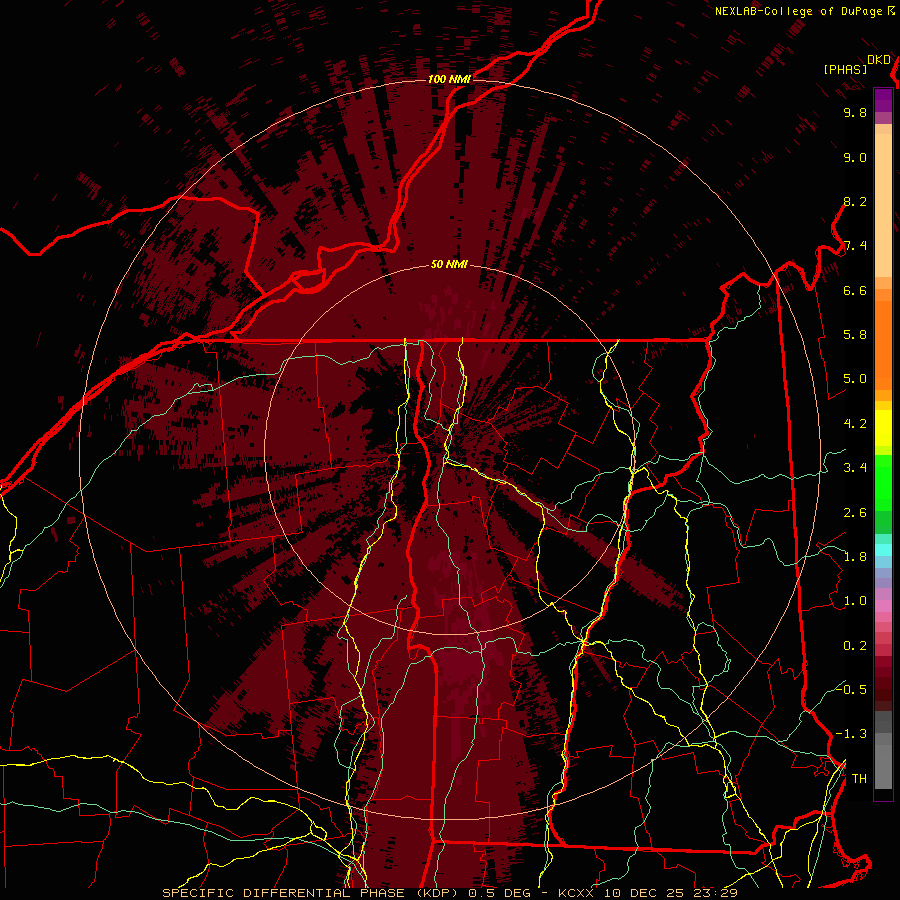Click the 100 NMI range ring label
The width and height of the screenshot is (900, 900).
(449, 79)
